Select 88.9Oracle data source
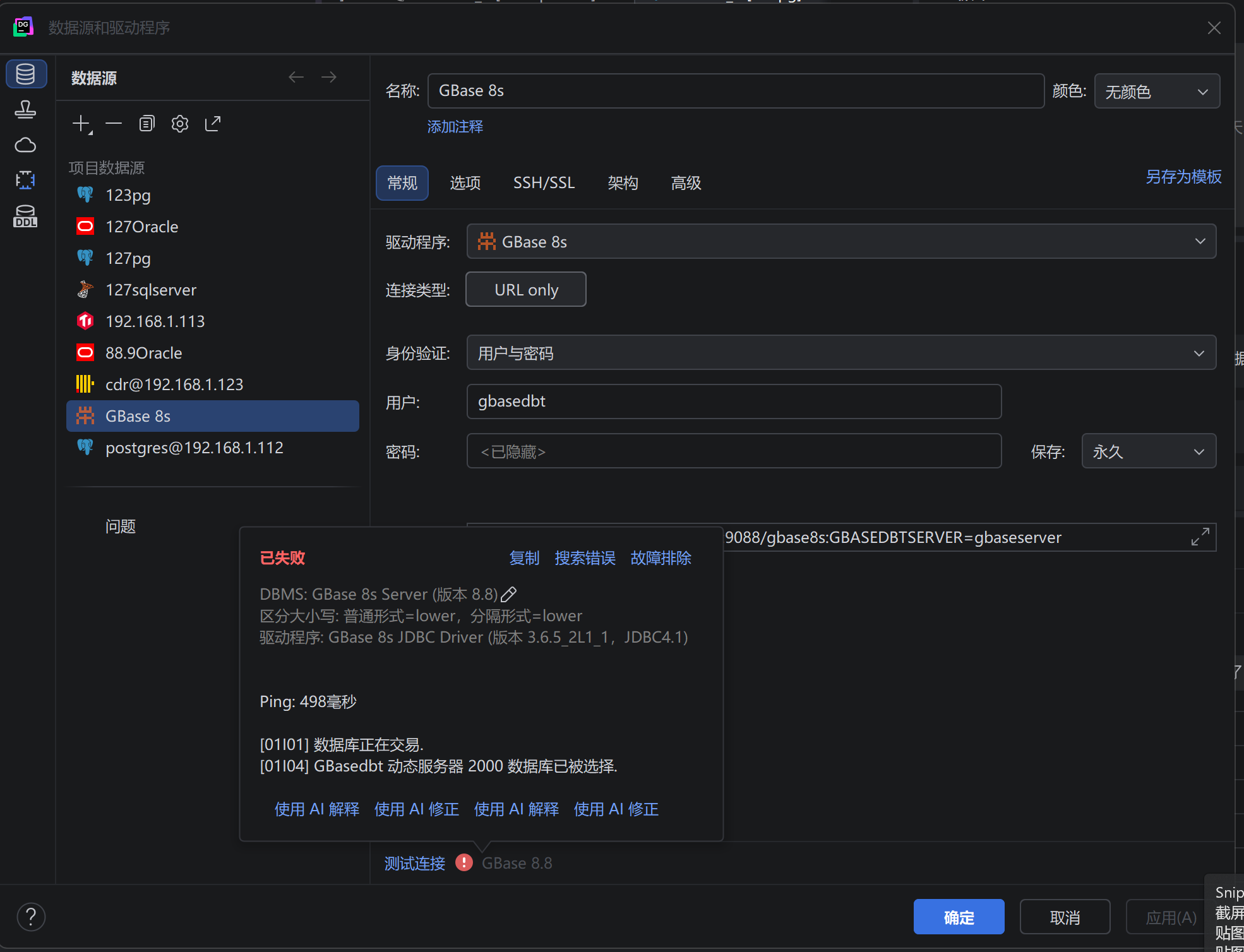This screenshot has width=1244, height=952. pyautogui.click(x=213, y=353)
